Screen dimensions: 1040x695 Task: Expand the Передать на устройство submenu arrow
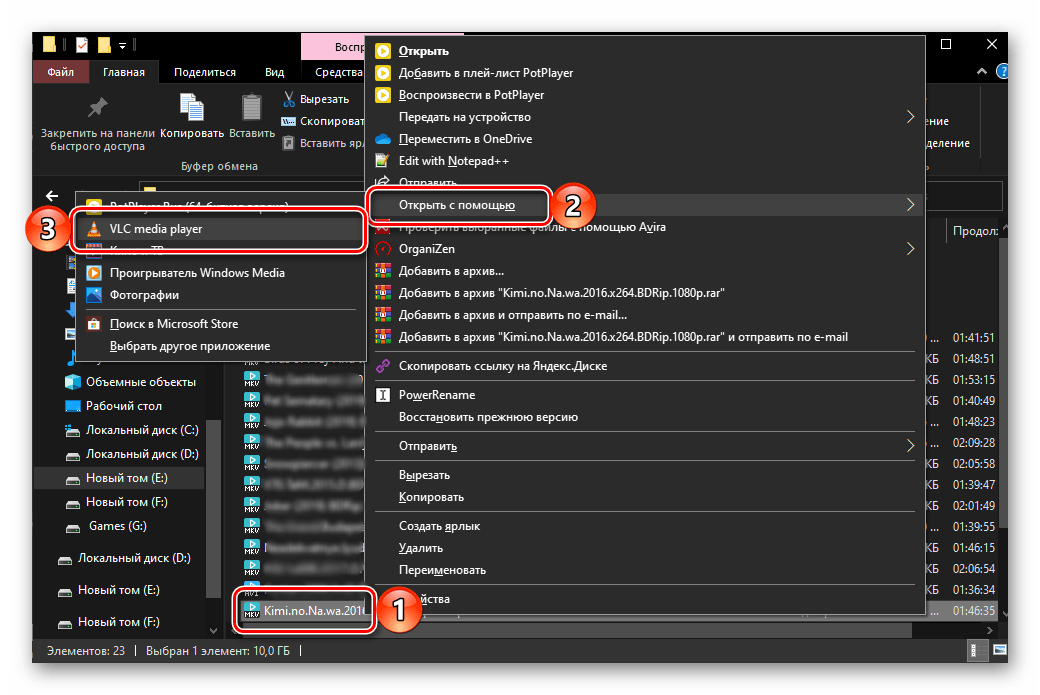pos(910,117)
